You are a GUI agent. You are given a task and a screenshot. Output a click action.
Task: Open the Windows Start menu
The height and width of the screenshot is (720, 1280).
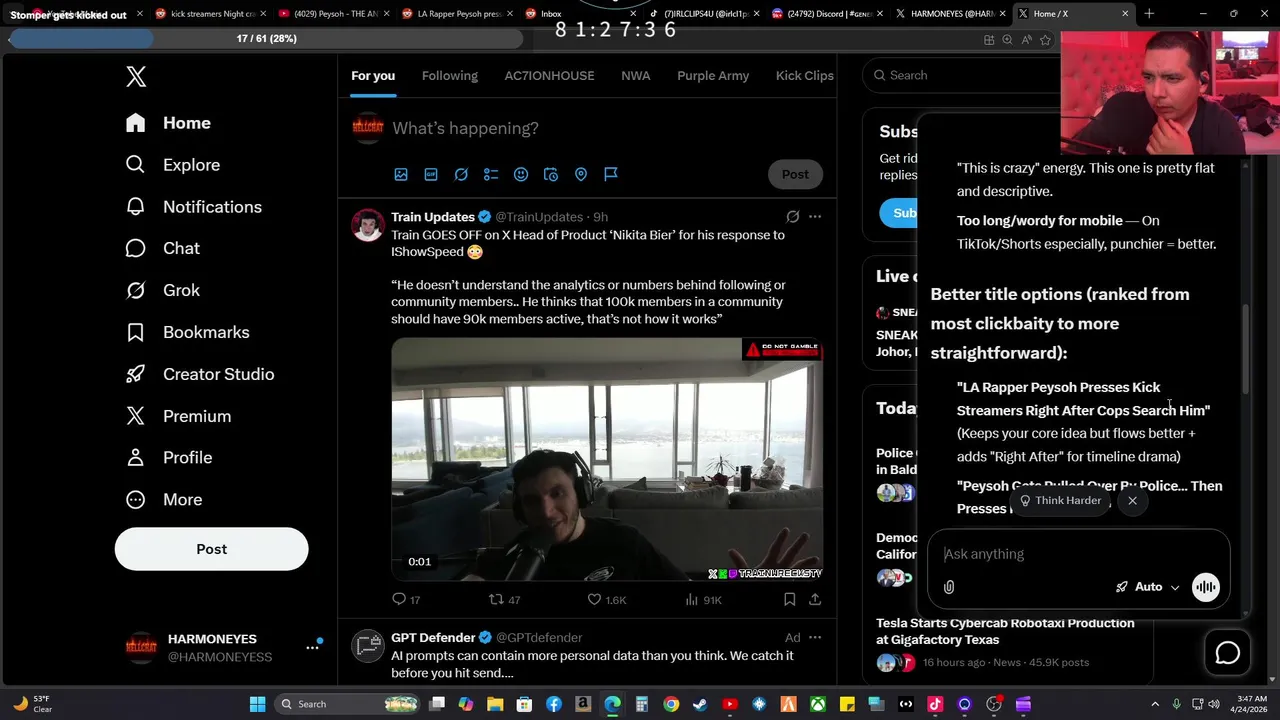coord(257,704)
